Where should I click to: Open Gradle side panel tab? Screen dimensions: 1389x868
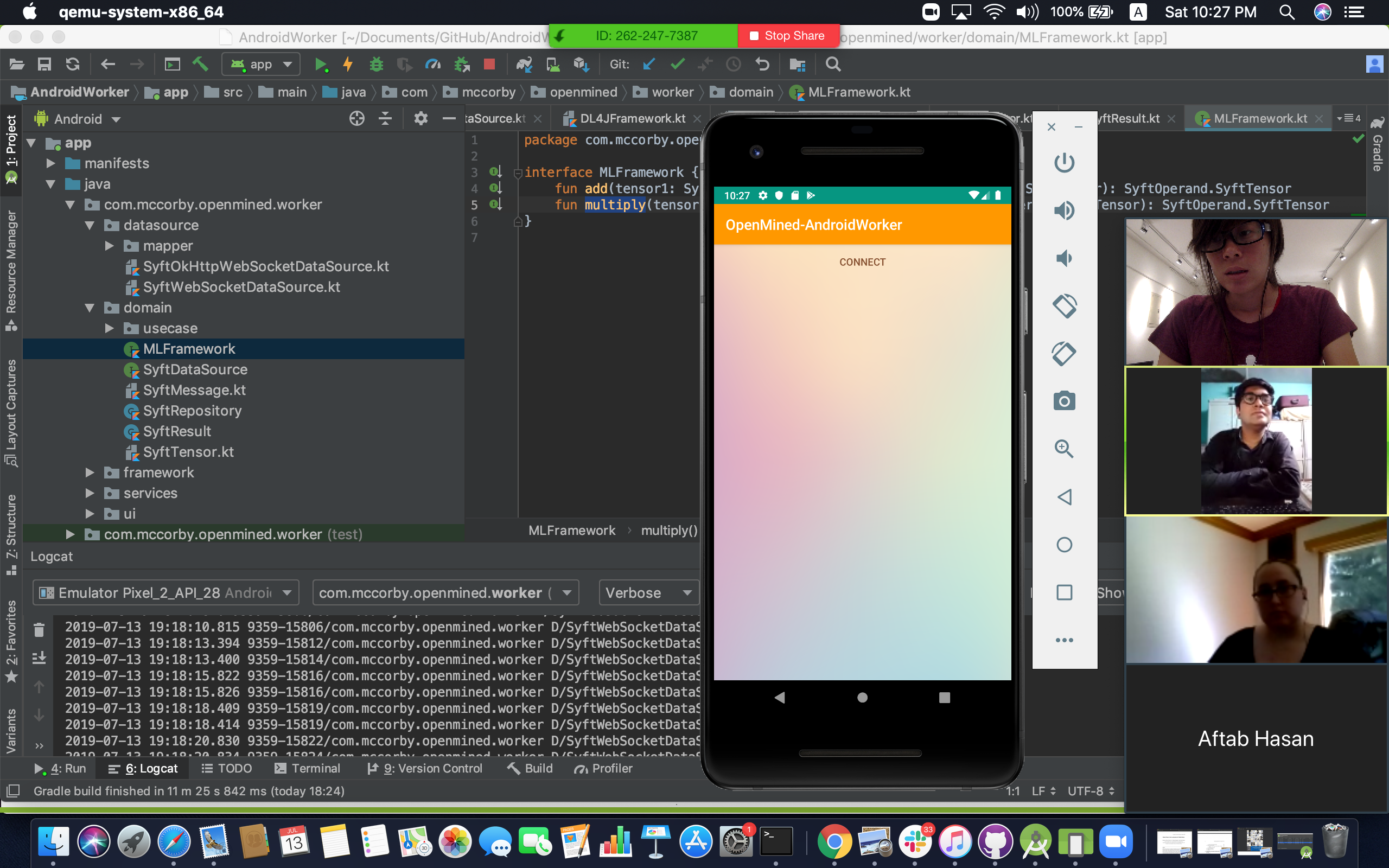(x=1378, y=145)
